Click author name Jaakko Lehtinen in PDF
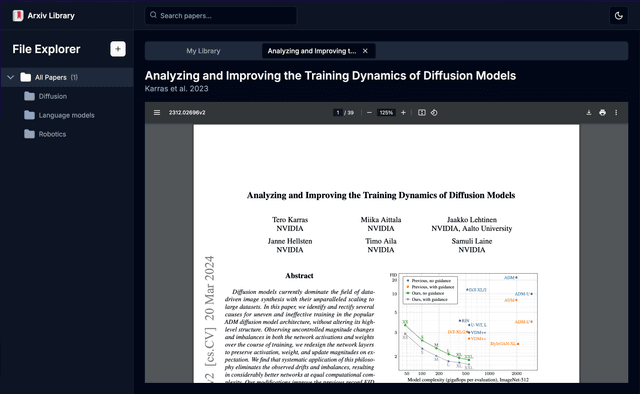Image resolution: width=640 pixels, height=394 pixels. click(x=472, y=220)
